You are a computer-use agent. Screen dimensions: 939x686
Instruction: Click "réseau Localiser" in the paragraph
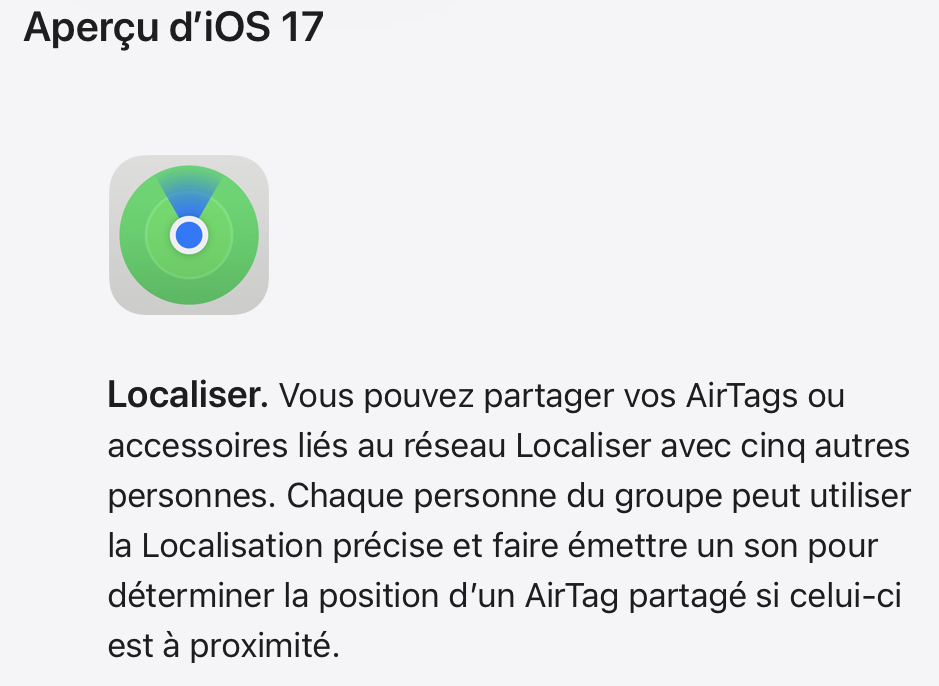pos(527,446)
